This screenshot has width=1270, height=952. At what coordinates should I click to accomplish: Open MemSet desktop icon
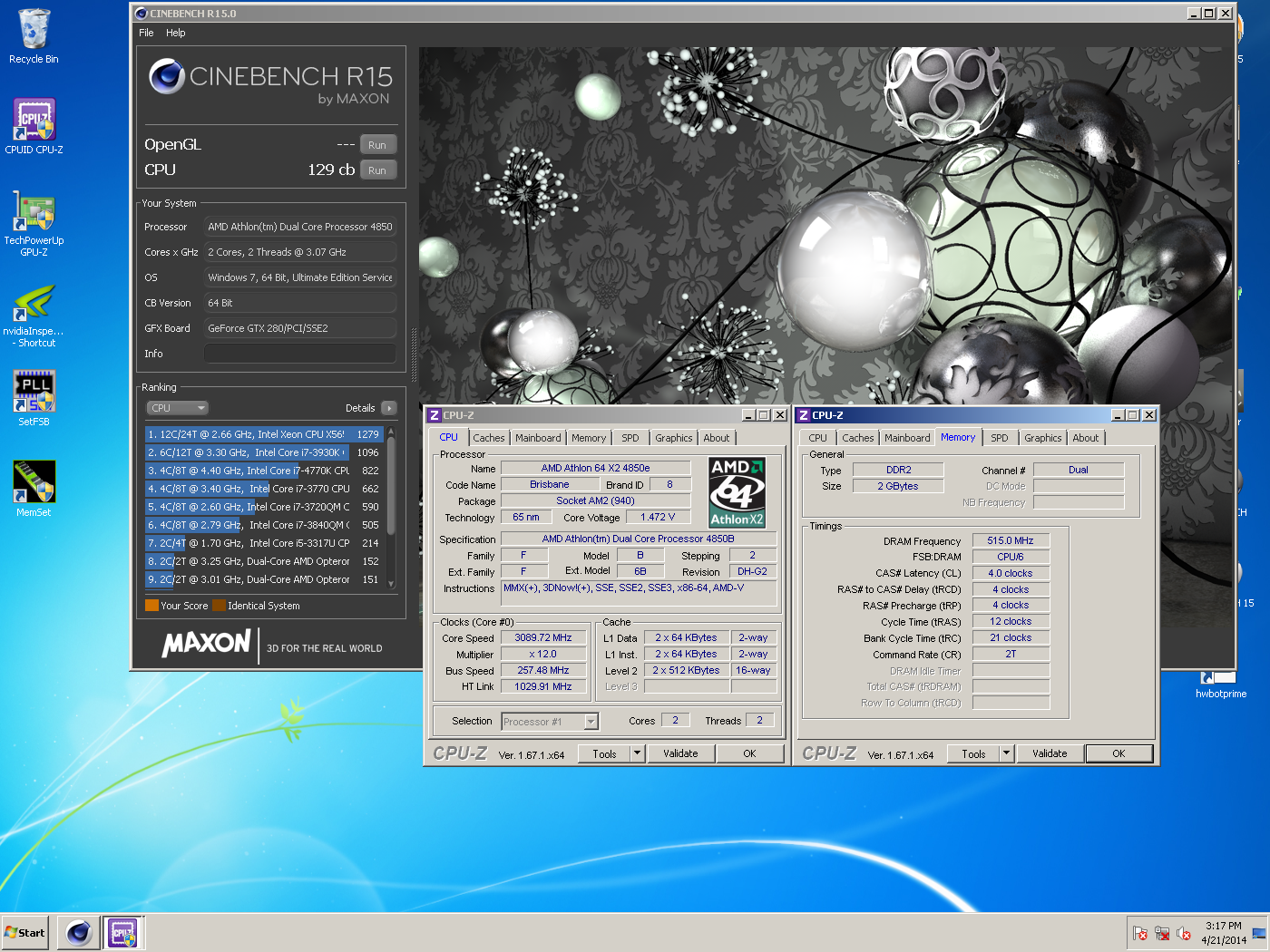tap(34, 489)
